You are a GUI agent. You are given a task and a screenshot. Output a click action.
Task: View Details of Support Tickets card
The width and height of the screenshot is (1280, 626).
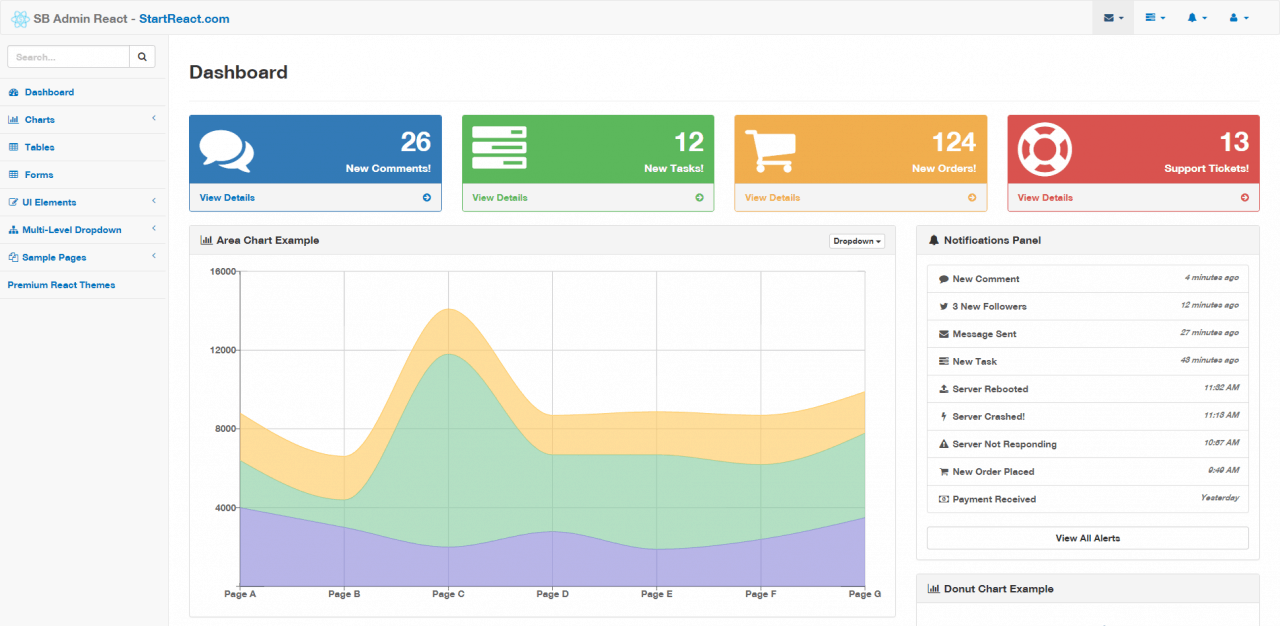[1045, 198]
